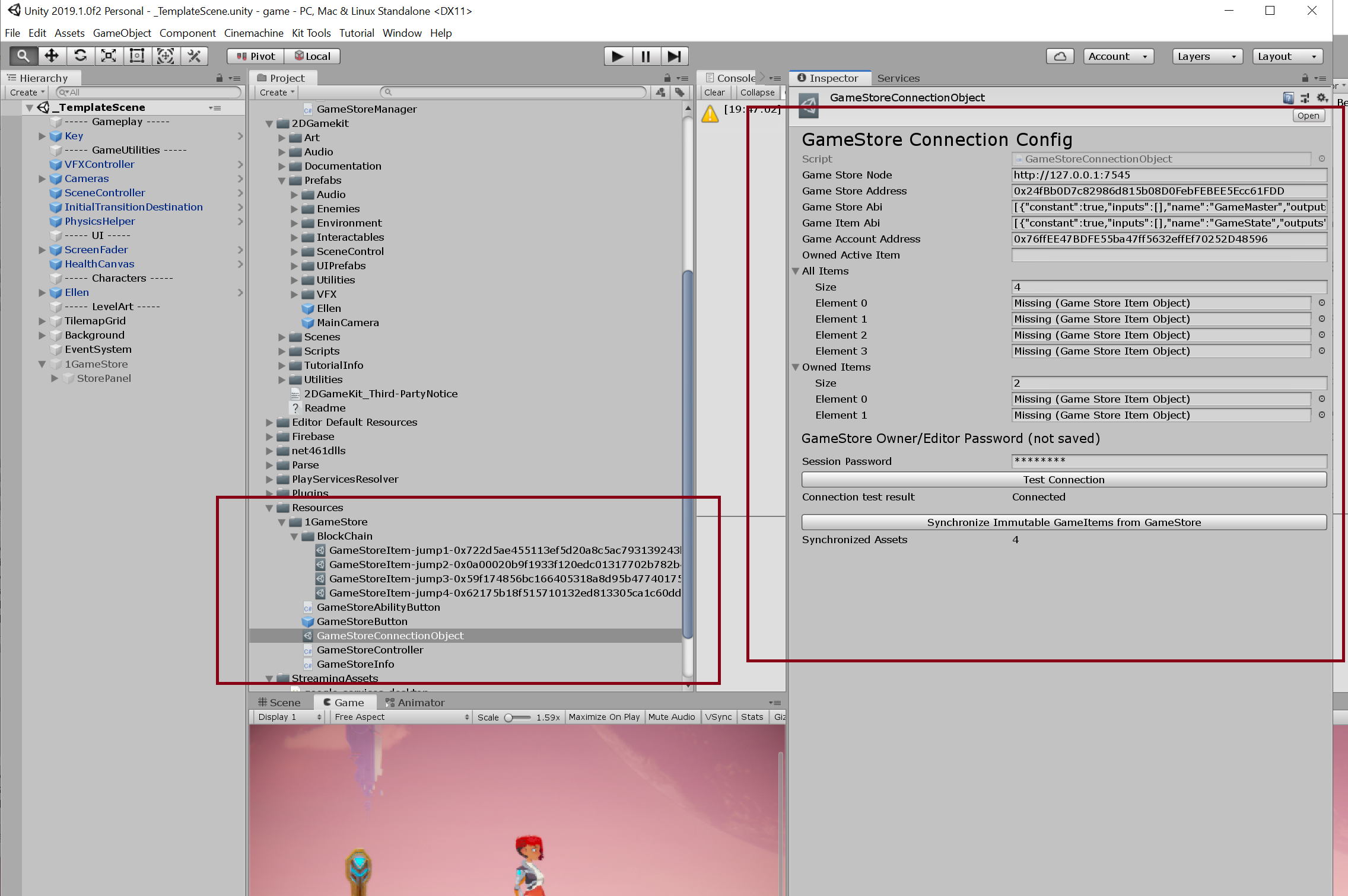The height and width of the screenshot is (896, 1348).
Task: Open the Layers dropdown
Action: pos(1207,56)
